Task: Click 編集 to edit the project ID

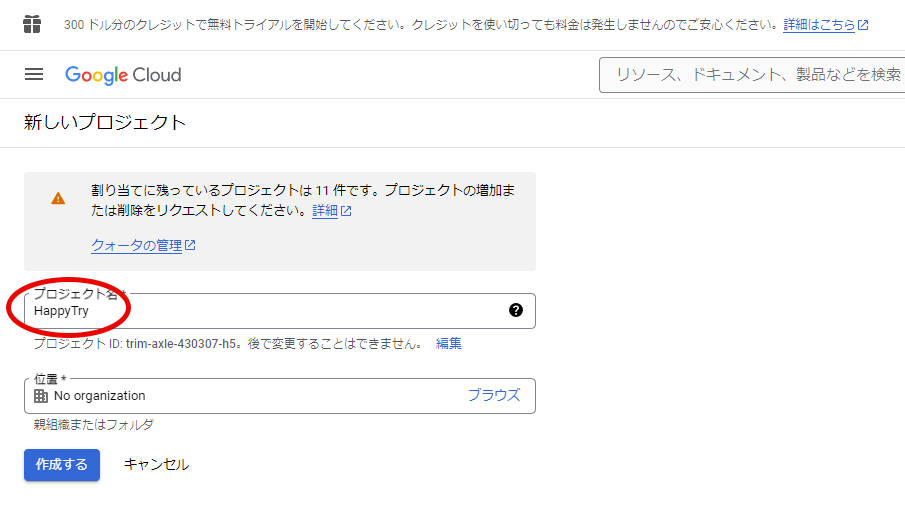Action: tap(449, 343)
